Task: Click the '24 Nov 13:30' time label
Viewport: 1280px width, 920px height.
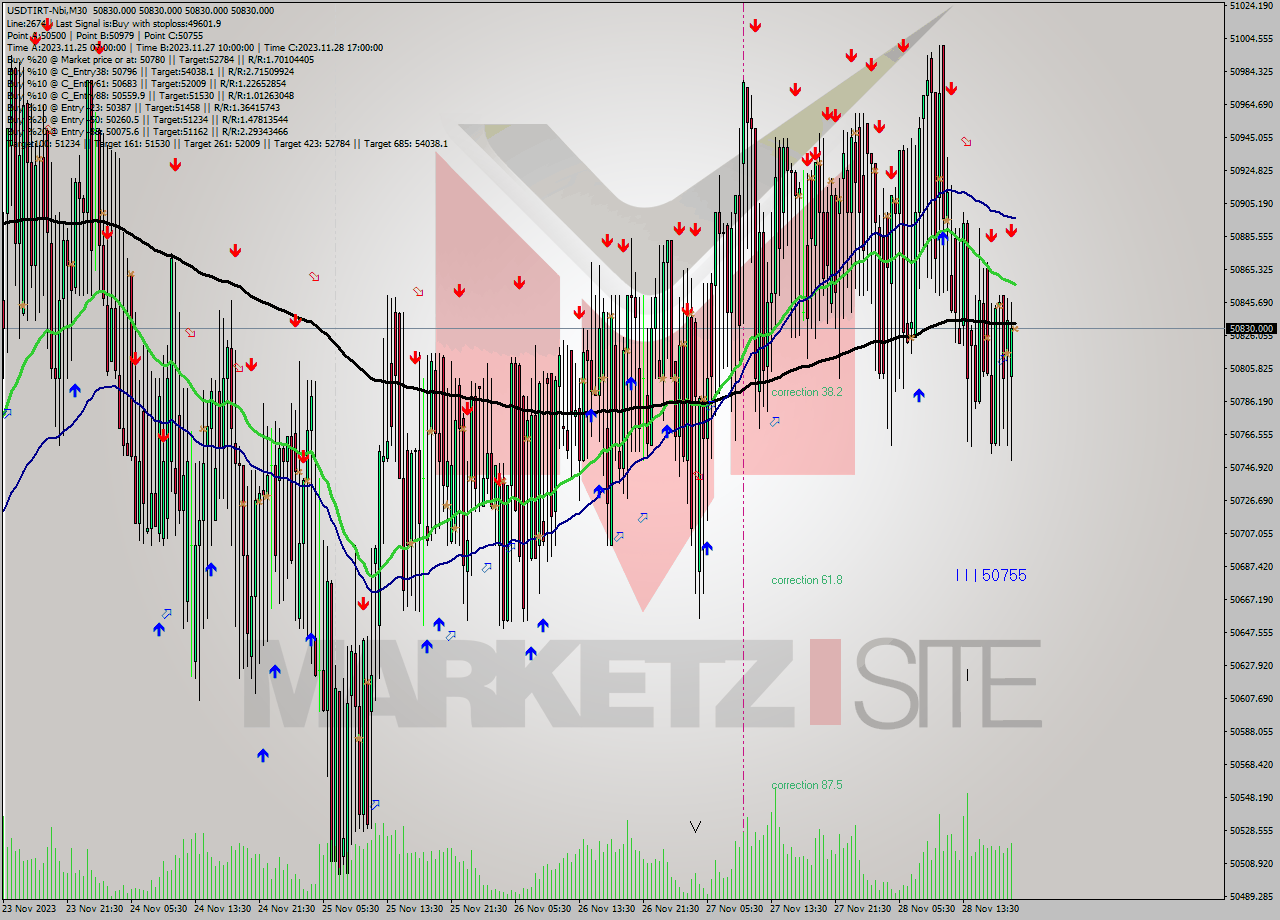Action: point(223,909)
